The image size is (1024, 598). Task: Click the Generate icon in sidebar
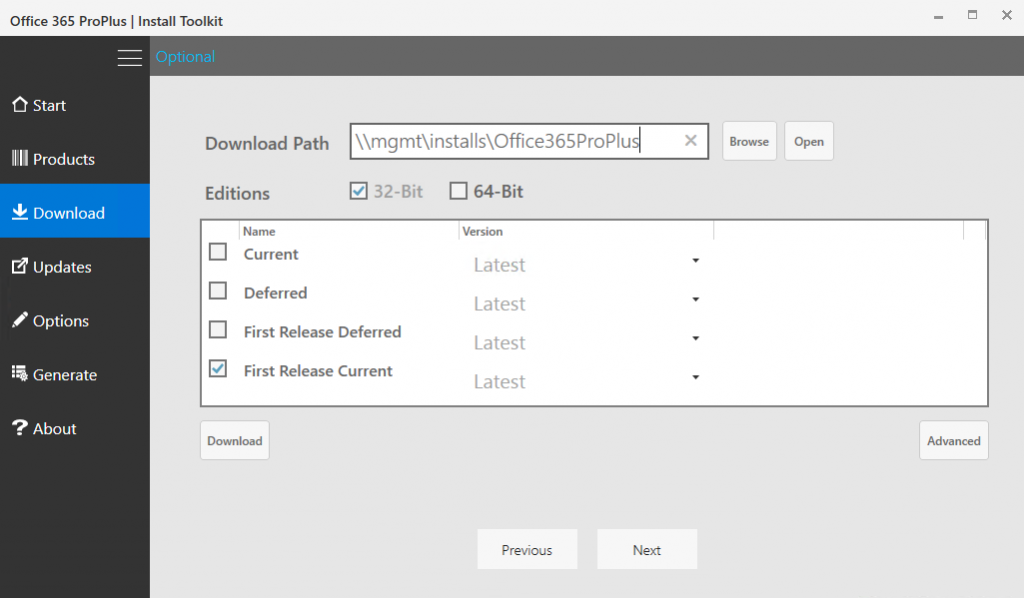(22, 374)
